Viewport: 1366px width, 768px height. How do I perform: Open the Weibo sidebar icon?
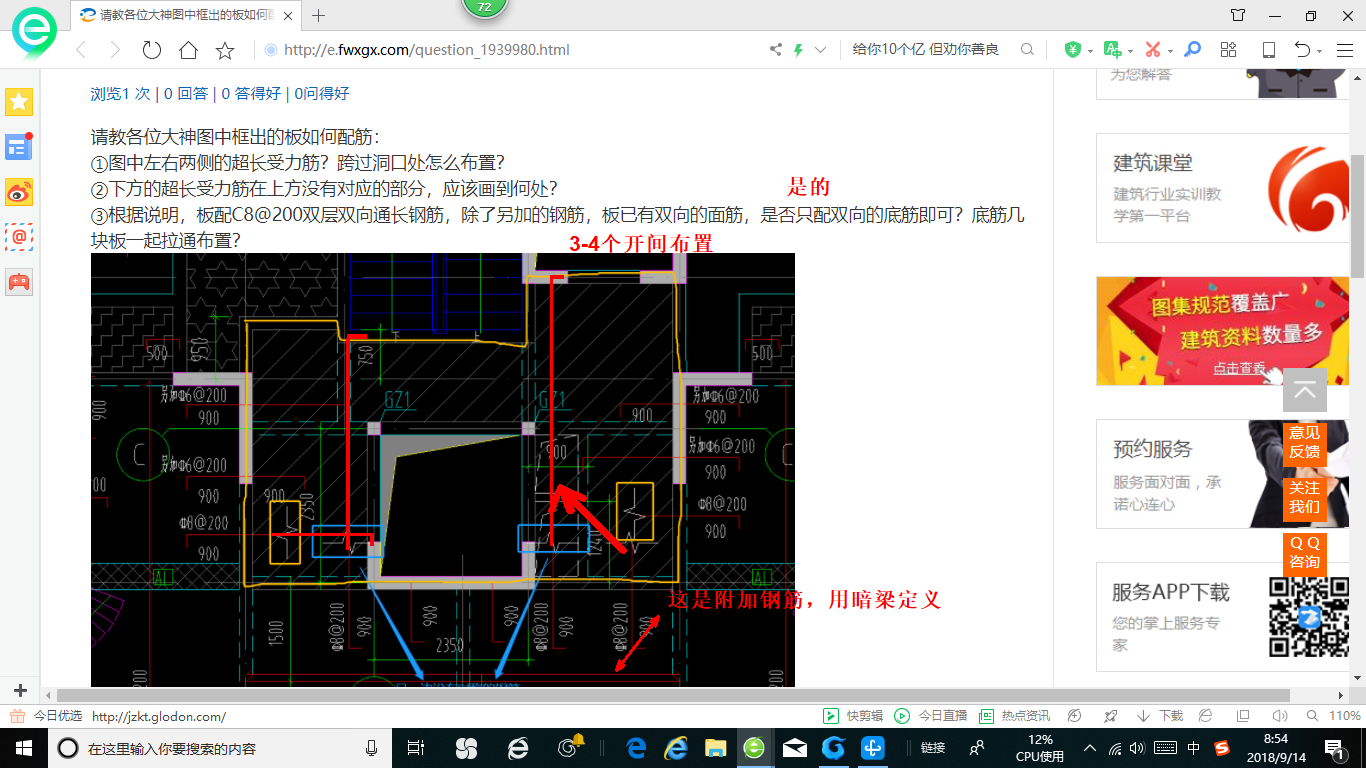coord(19,192)
